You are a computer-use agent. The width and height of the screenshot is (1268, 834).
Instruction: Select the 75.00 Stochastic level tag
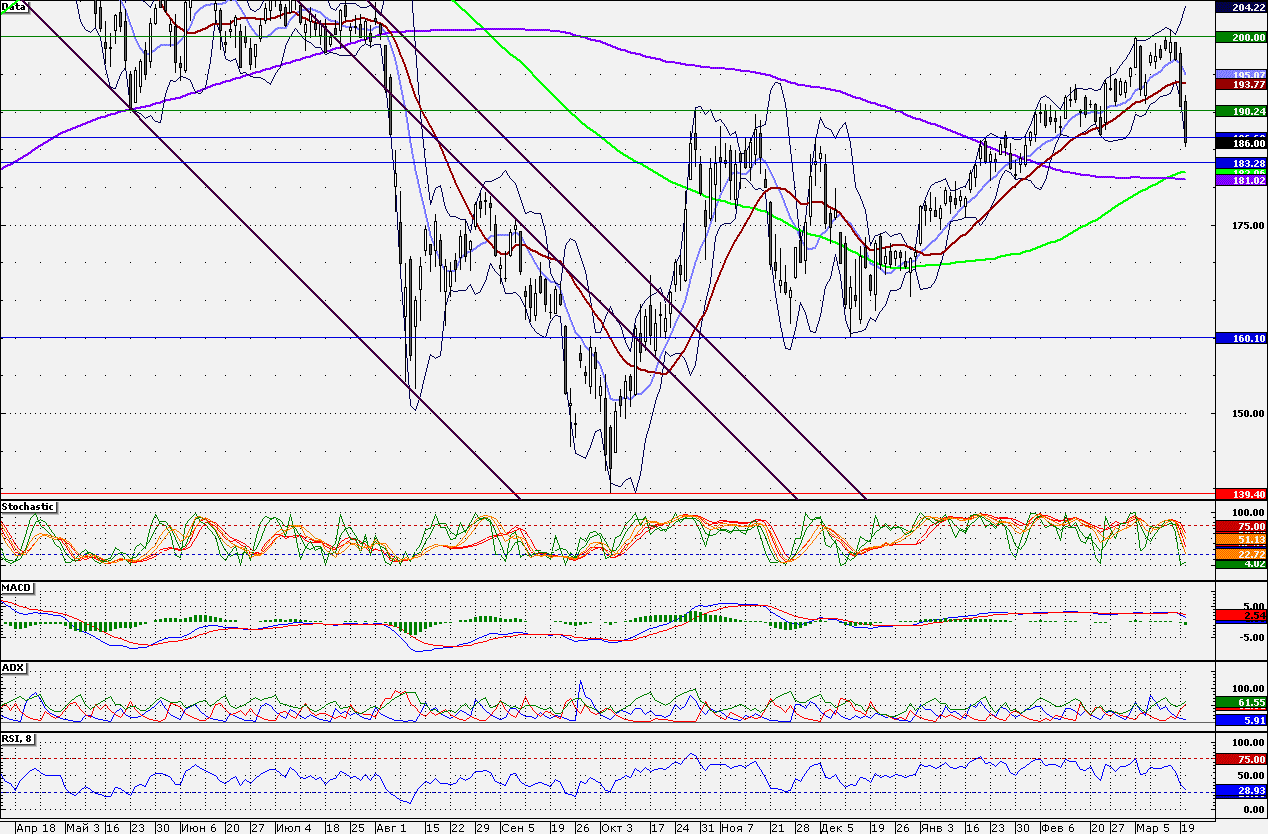(x=1240, y=526)
